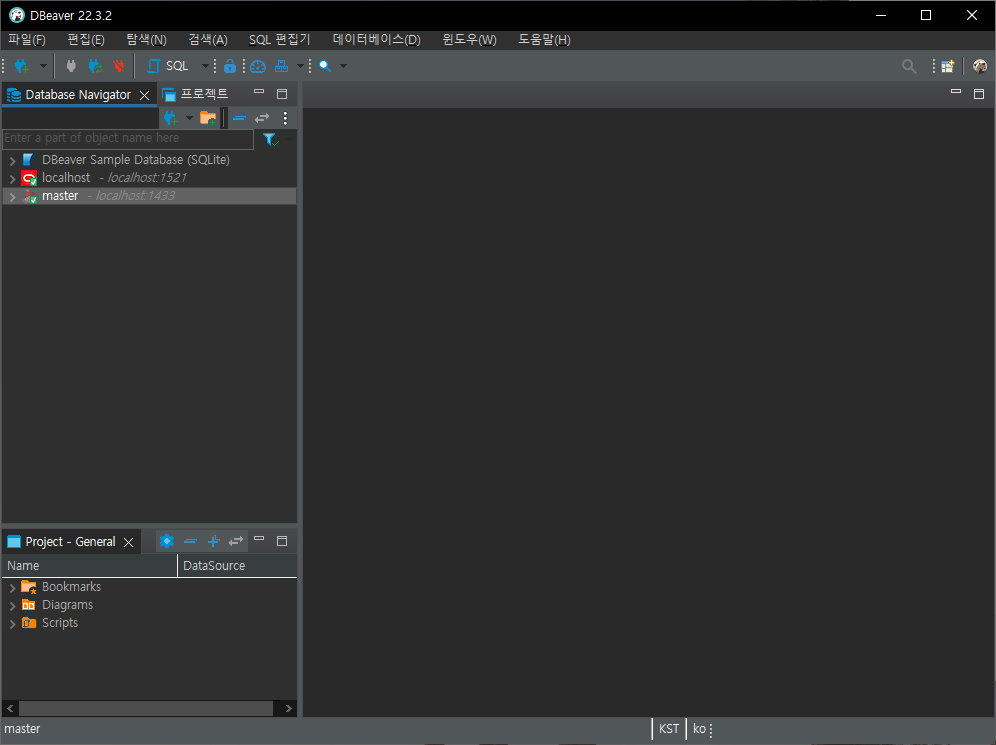Open the 윈도우(W) menu
The width and height of the screenshot is (996, 745).
tap(469, 39)
